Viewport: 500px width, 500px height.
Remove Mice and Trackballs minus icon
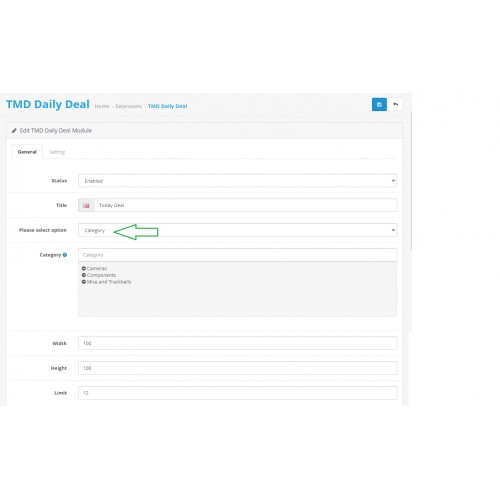84,282
